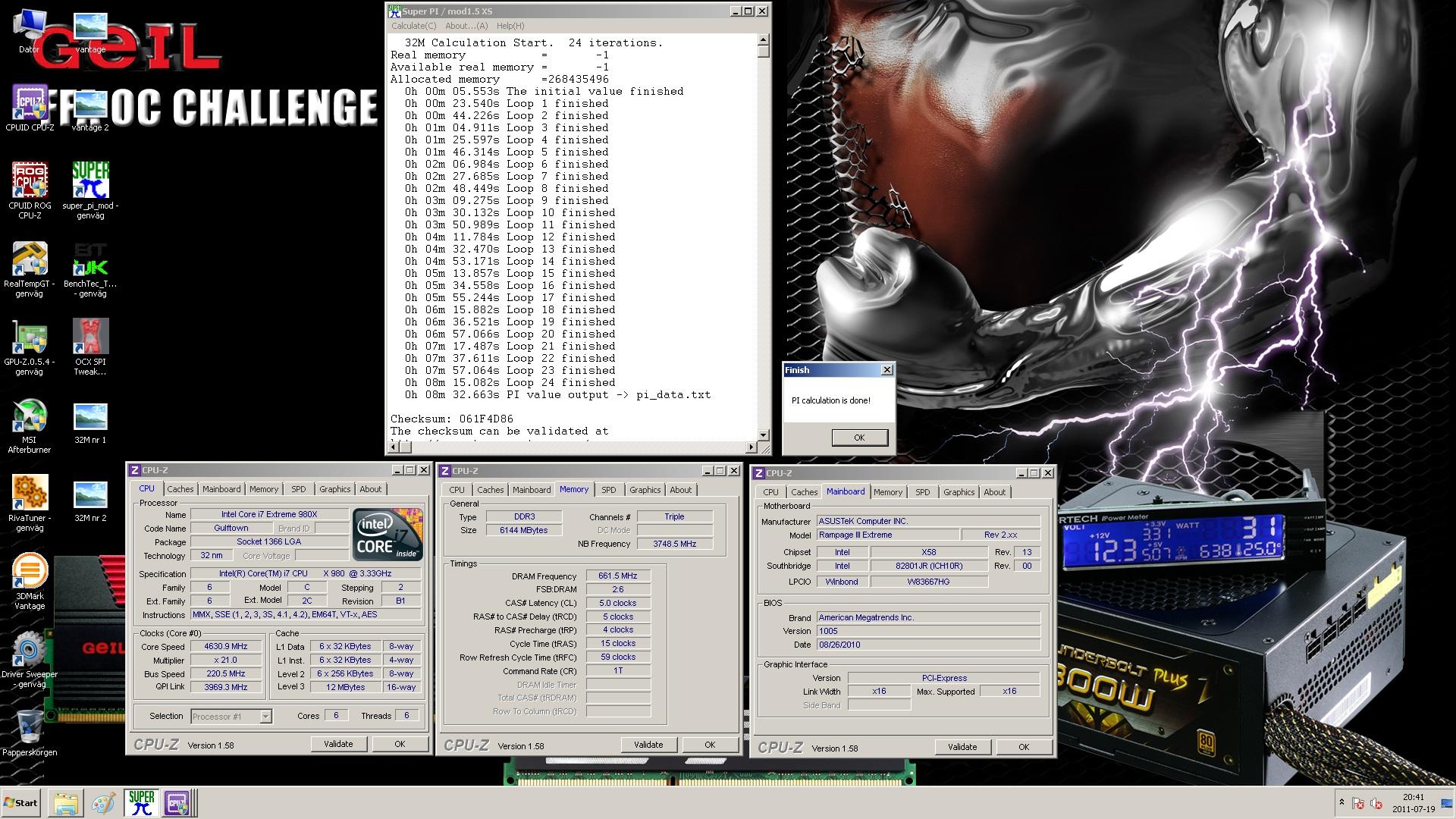Switch to Super PI taskbar button

pos(141,803)
